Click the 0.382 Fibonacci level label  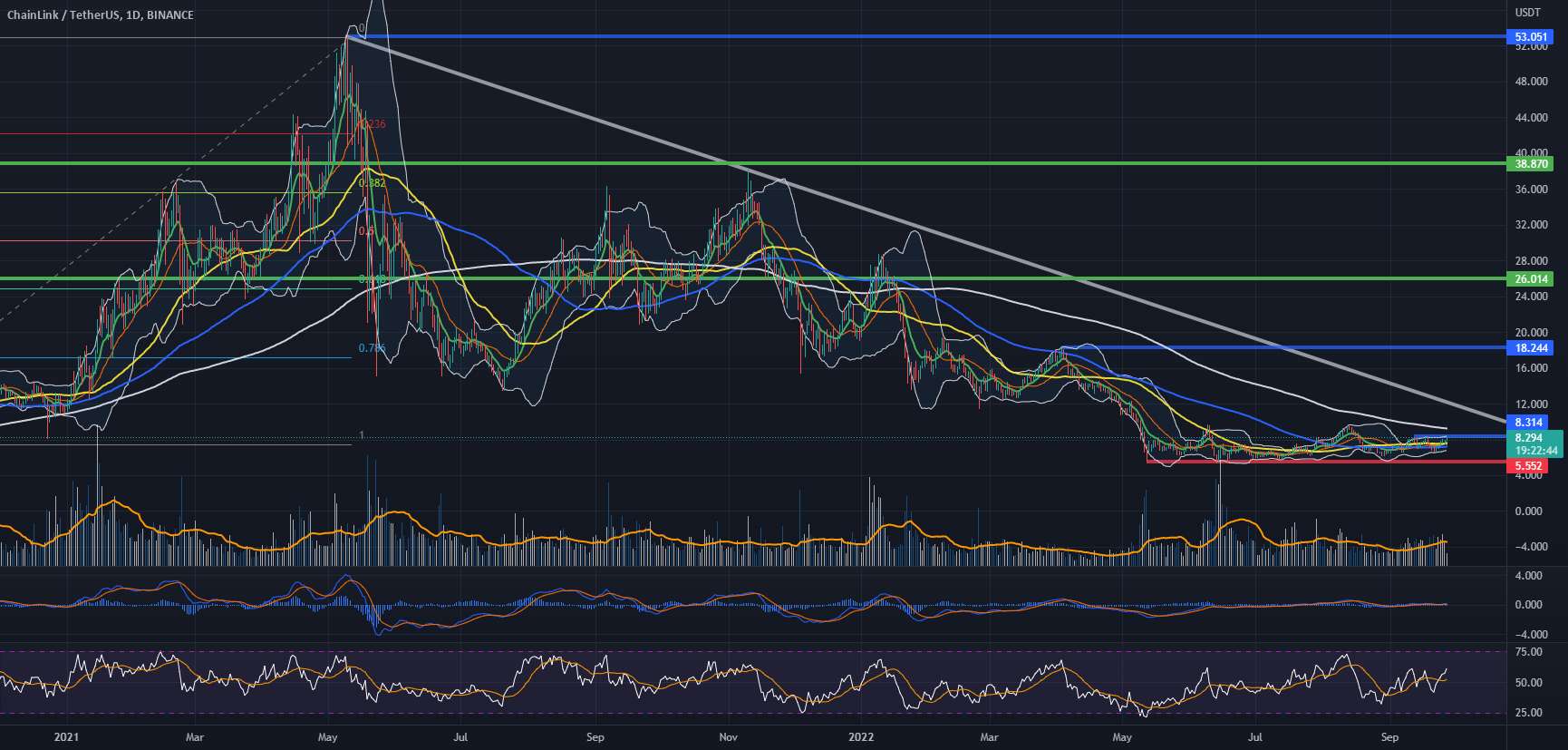point(372,183)
